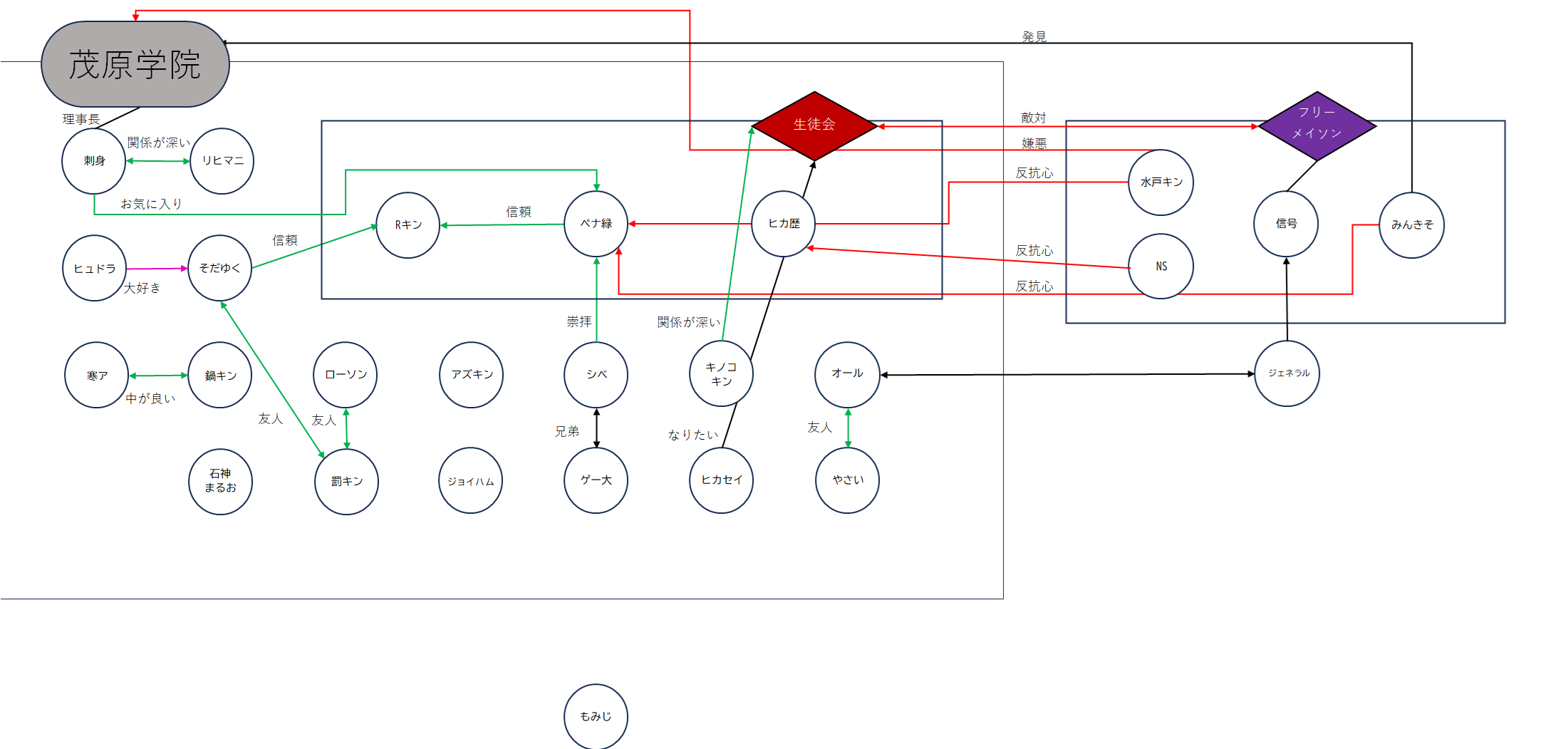Click the リヒマニ circle node

(x=222, y=161)
